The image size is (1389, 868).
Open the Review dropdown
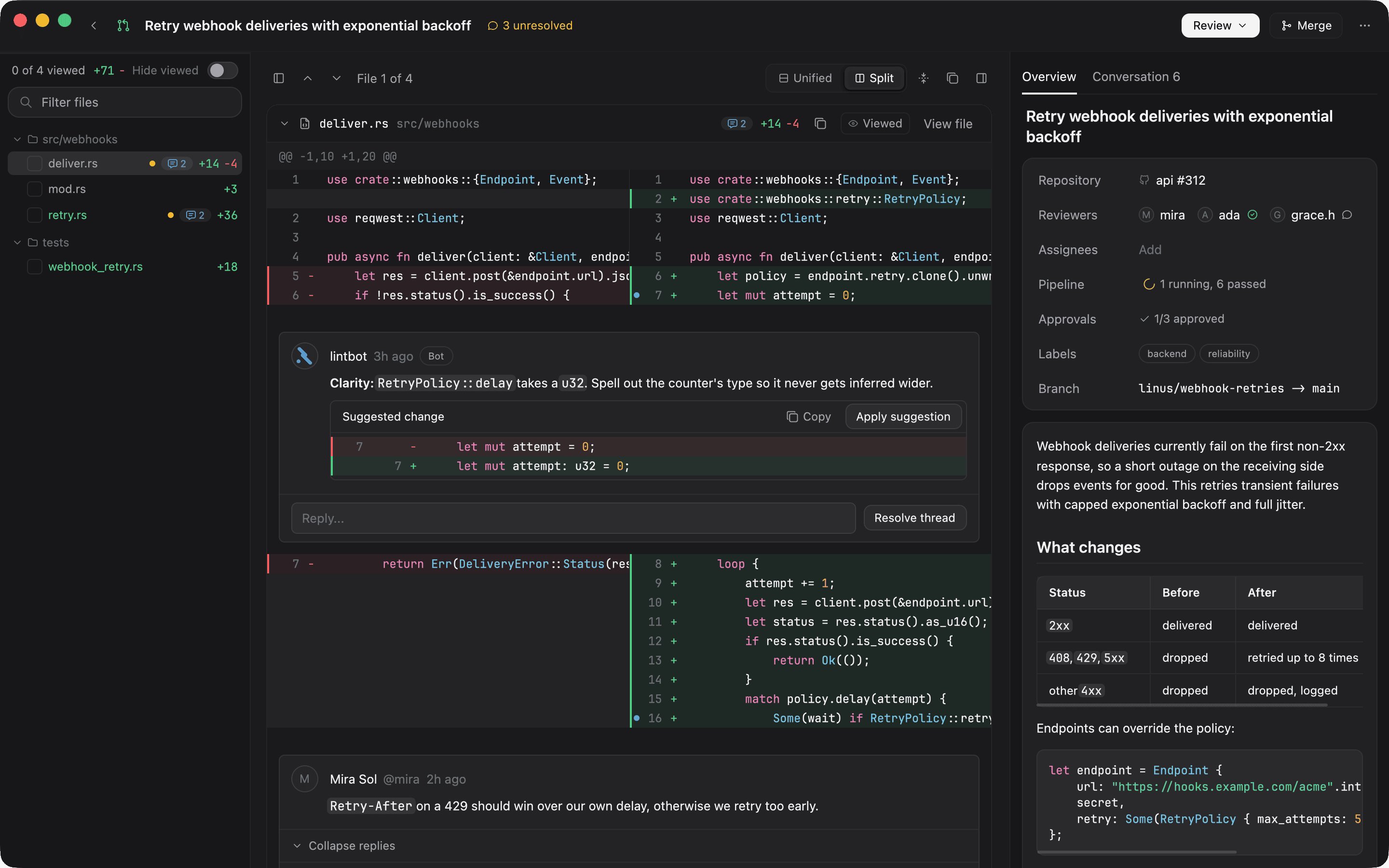click(1220, 25)
